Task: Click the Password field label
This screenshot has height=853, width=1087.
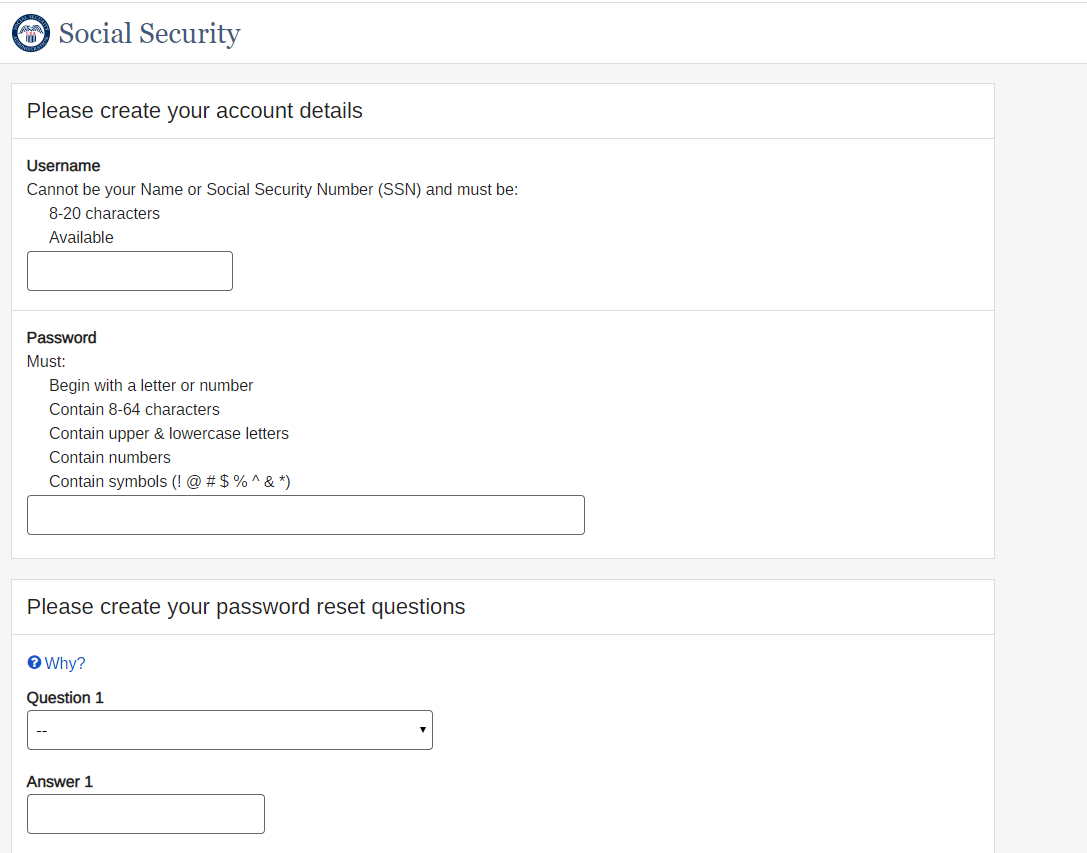Action: [61, 337]
